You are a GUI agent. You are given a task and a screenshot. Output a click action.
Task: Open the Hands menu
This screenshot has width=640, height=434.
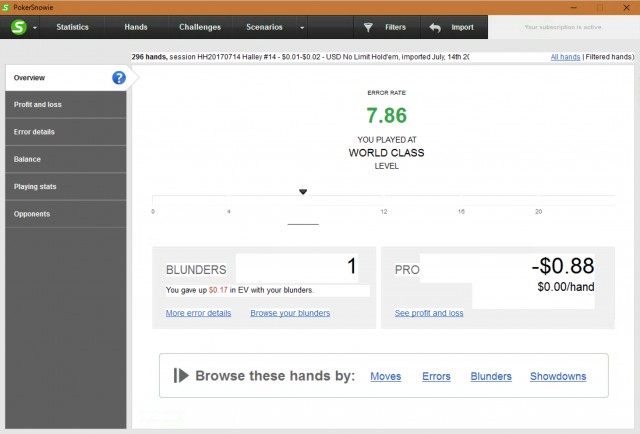coord(136,27)
